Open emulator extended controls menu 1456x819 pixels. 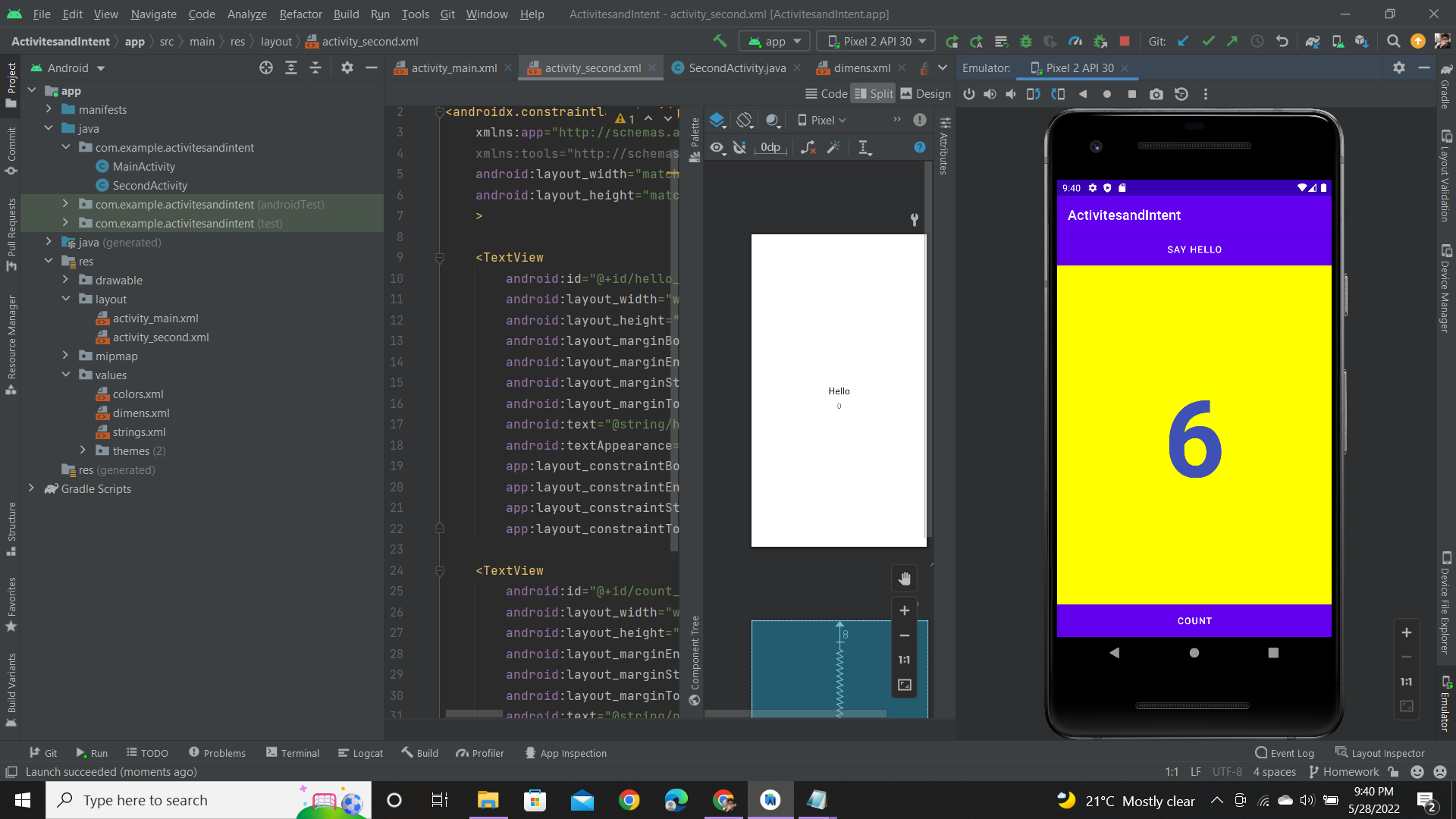[x=1206, y=94]
